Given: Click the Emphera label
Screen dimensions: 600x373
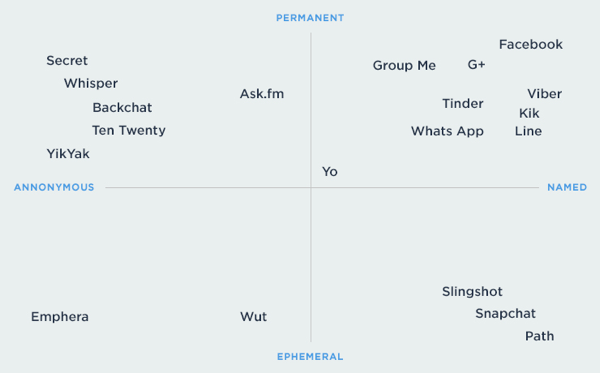Looking at the screenshot, I should [x=60, y=317].
